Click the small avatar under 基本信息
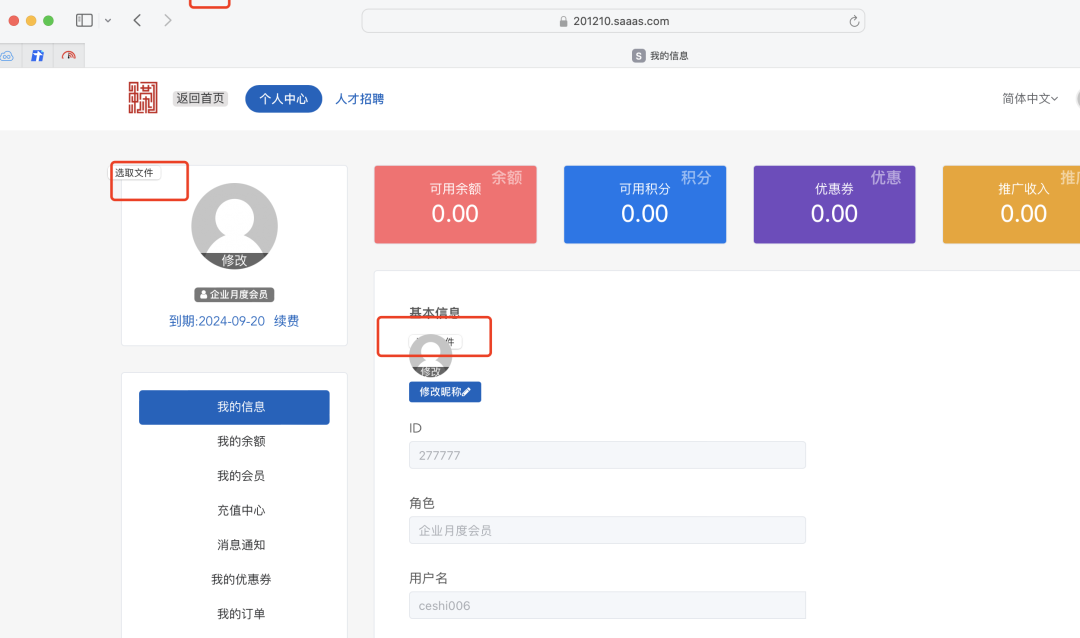The width and height of the screenshot is (1080, 638). (x=430, y=356)
